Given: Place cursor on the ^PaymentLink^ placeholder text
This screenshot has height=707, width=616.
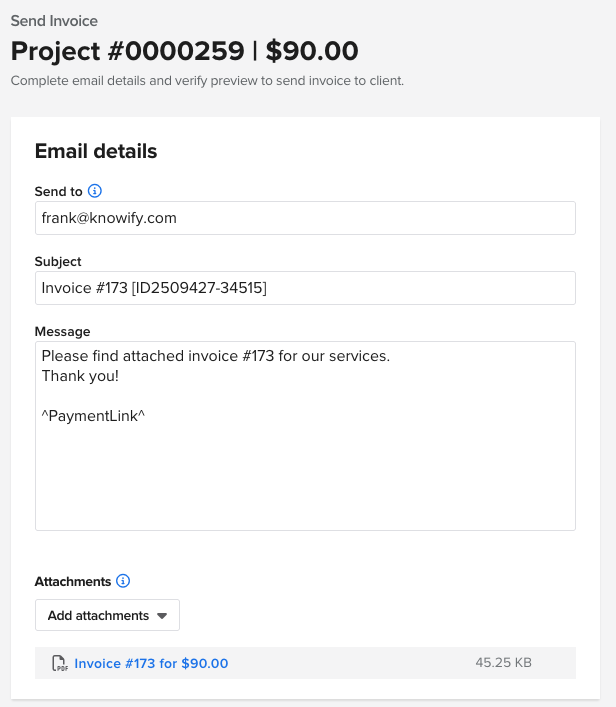Looking at the screenshot, I should tap(93, 415).
